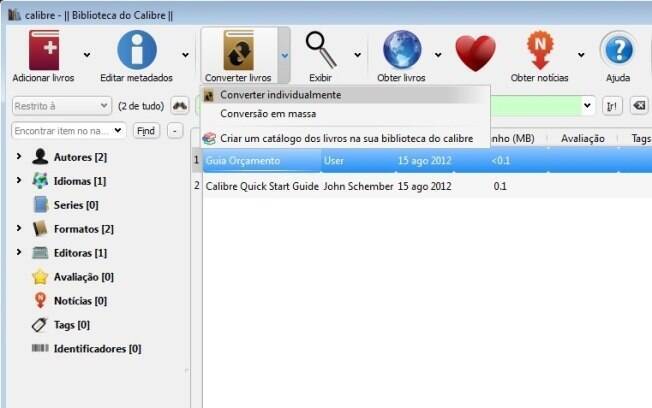Open dropdown arrow next to Adicionar livros

[87, 54]
